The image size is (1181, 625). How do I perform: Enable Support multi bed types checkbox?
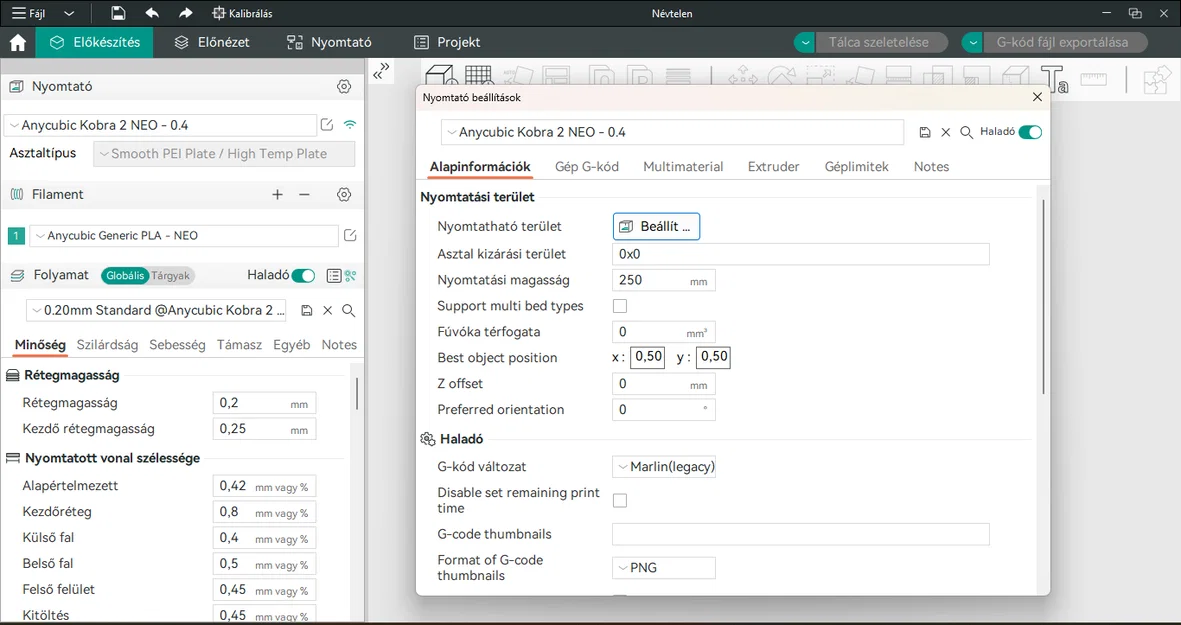(x=620, y=306)
